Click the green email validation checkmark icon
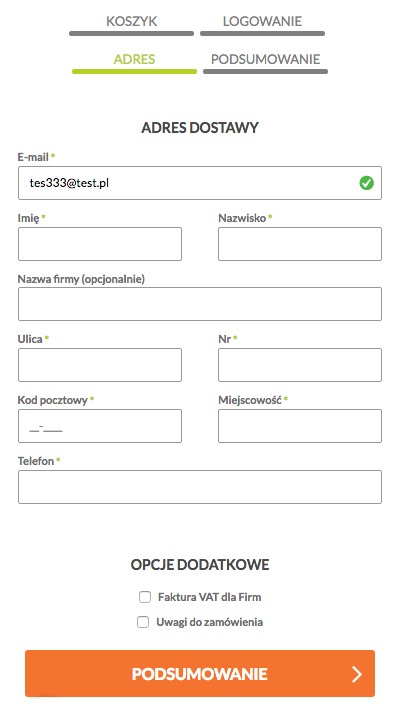Screen dimensions: 400x711 (366, 183)
